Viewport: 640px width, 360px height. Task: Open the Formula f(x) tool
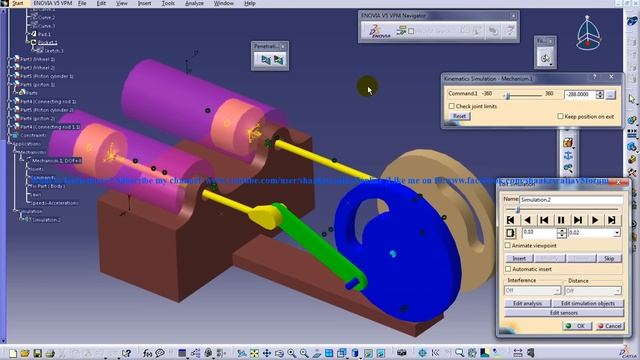[147, 353]
